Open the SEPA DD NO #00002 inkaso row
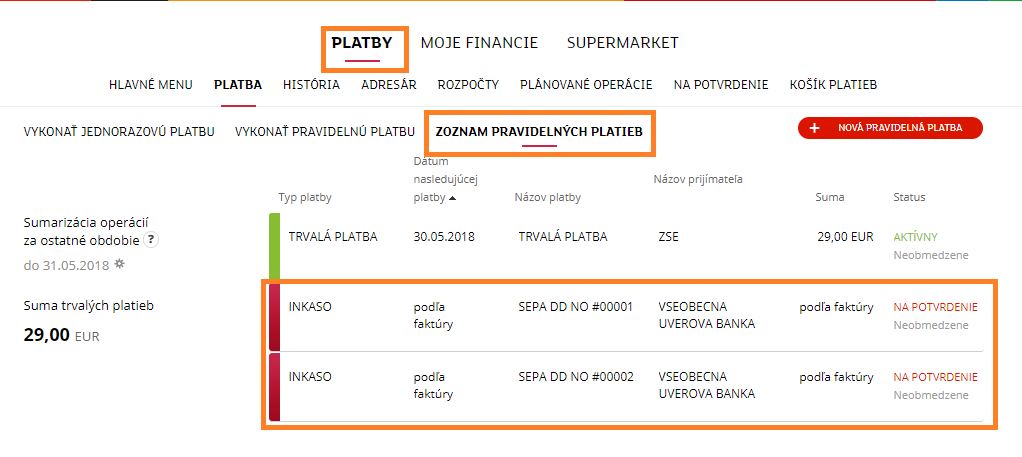The image size is (1022, 457). pos(626,387)
